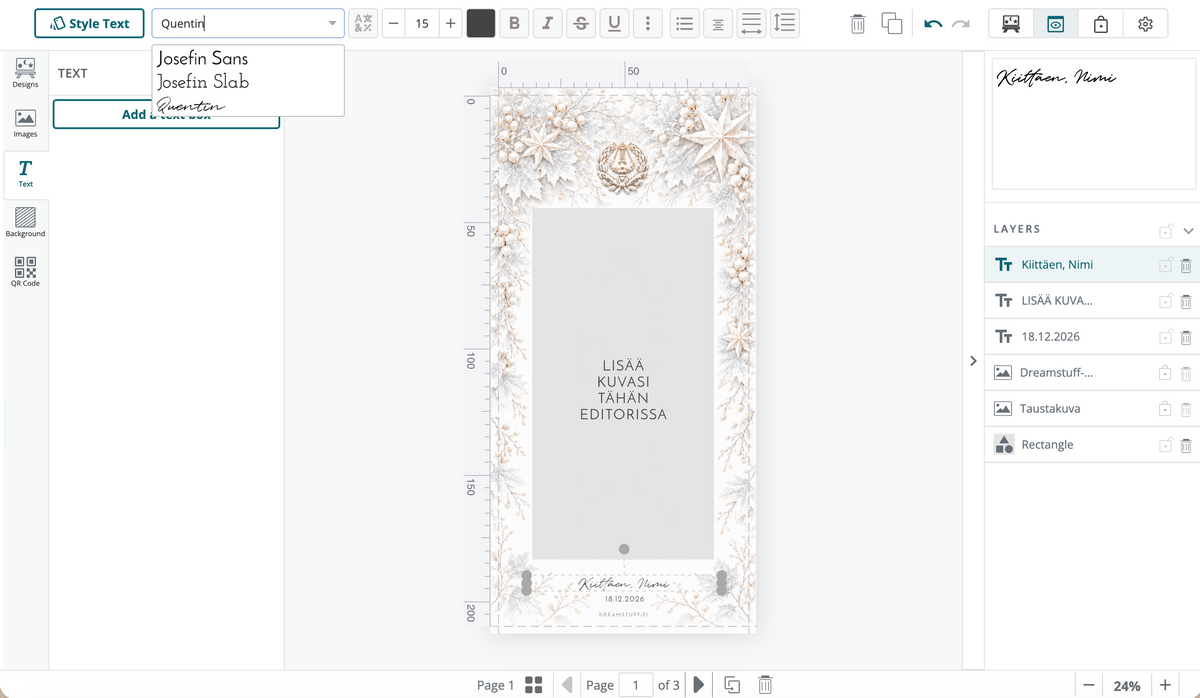Open the QR Code sidebar panel
This screenshot has width=1200, height=698.
25,272
